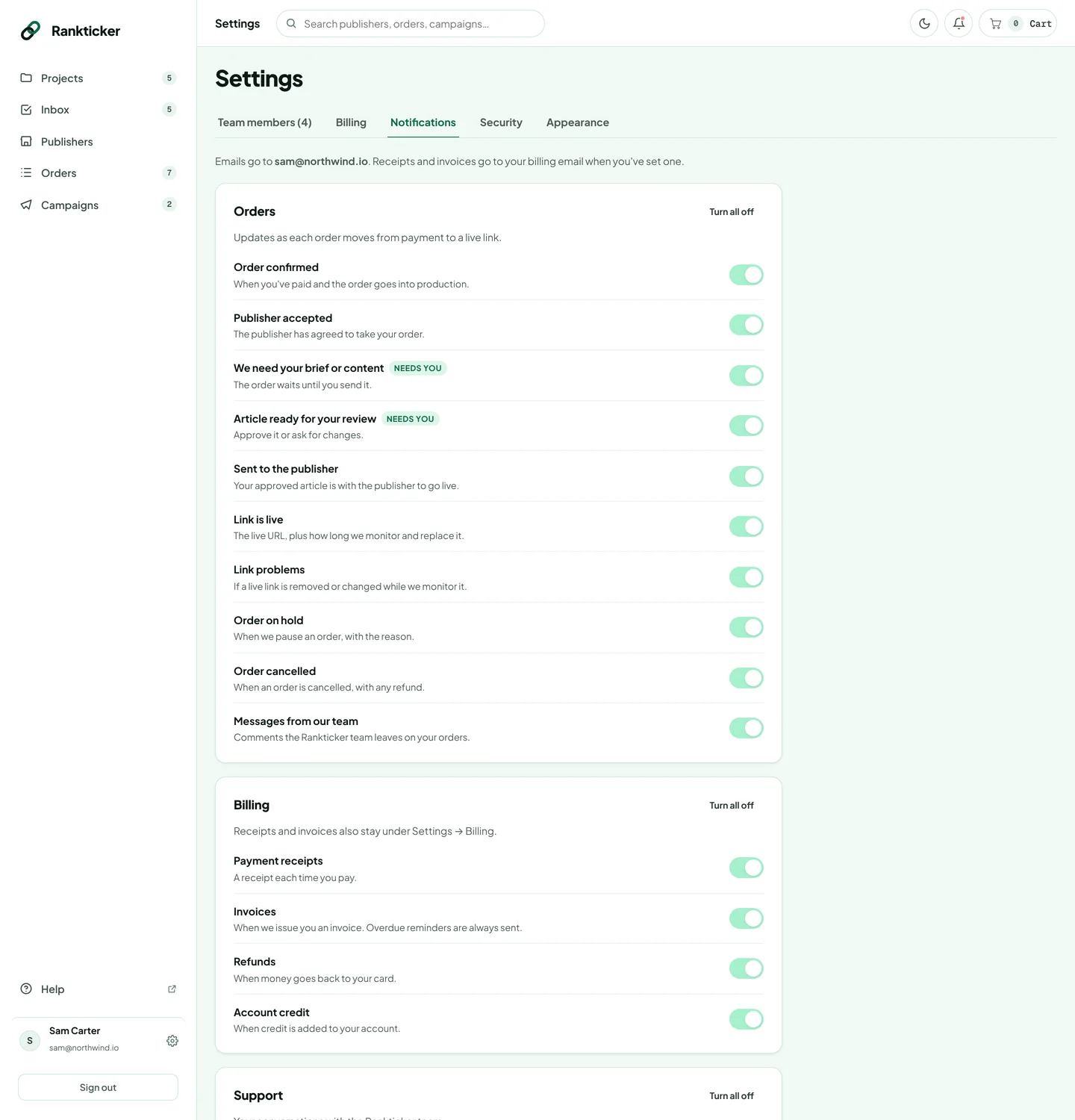Click the Orders count badge 7
This screenshot has height=1120, width=1075.
tap(169, 172)
